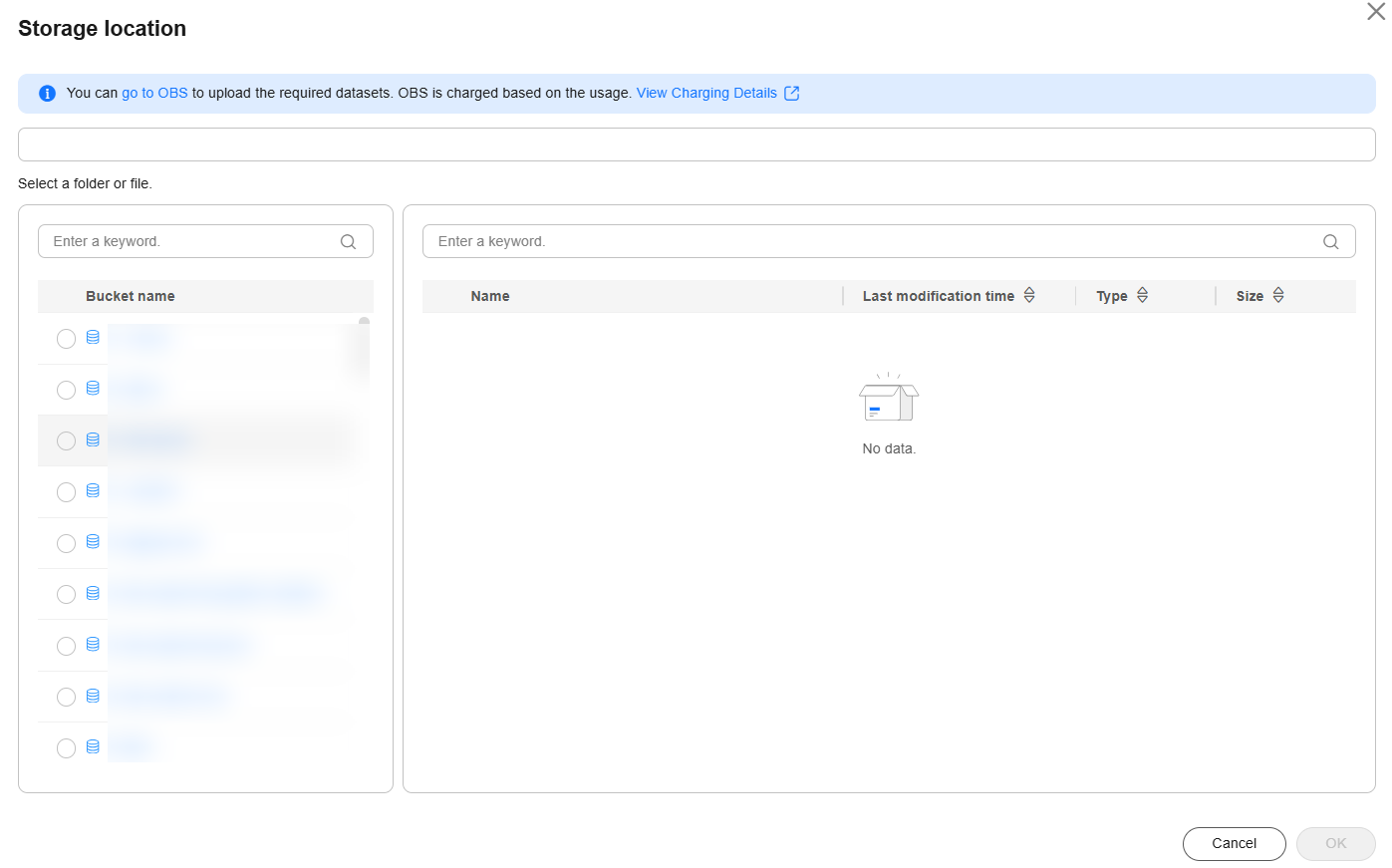Focus the bucket keyword search field
This screenshot has width=1392, height=868.
point(205,241)
